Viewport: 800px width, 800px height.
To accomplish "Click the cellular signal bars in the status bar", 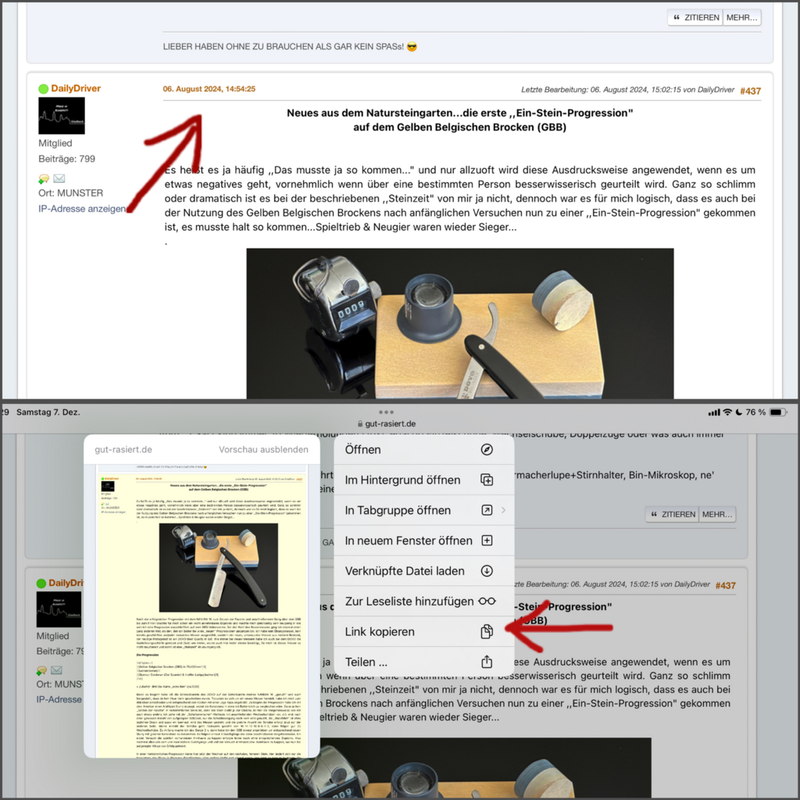I will [x=714, y=412].
